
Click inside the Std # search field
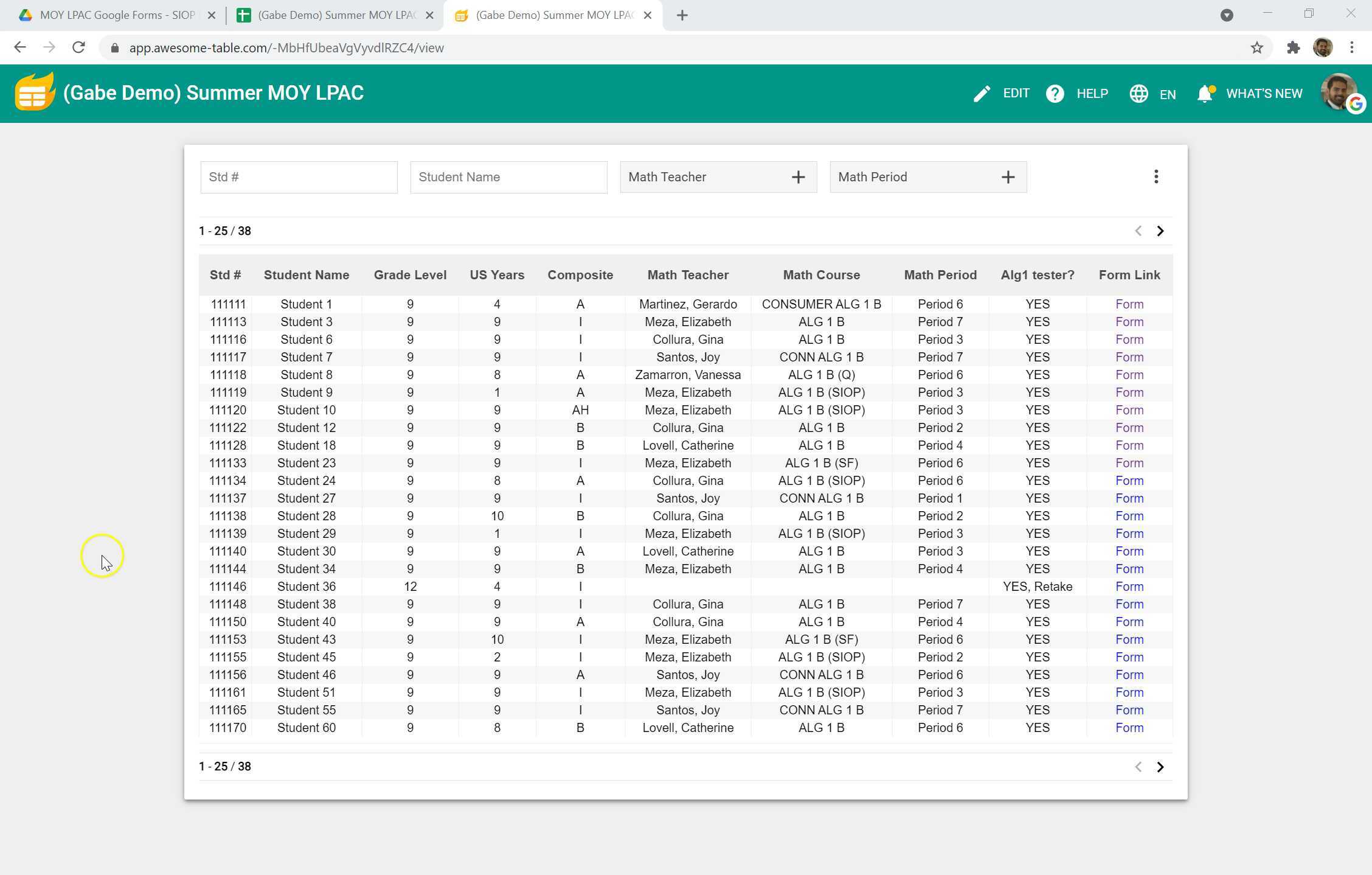(x=299, y=176)
